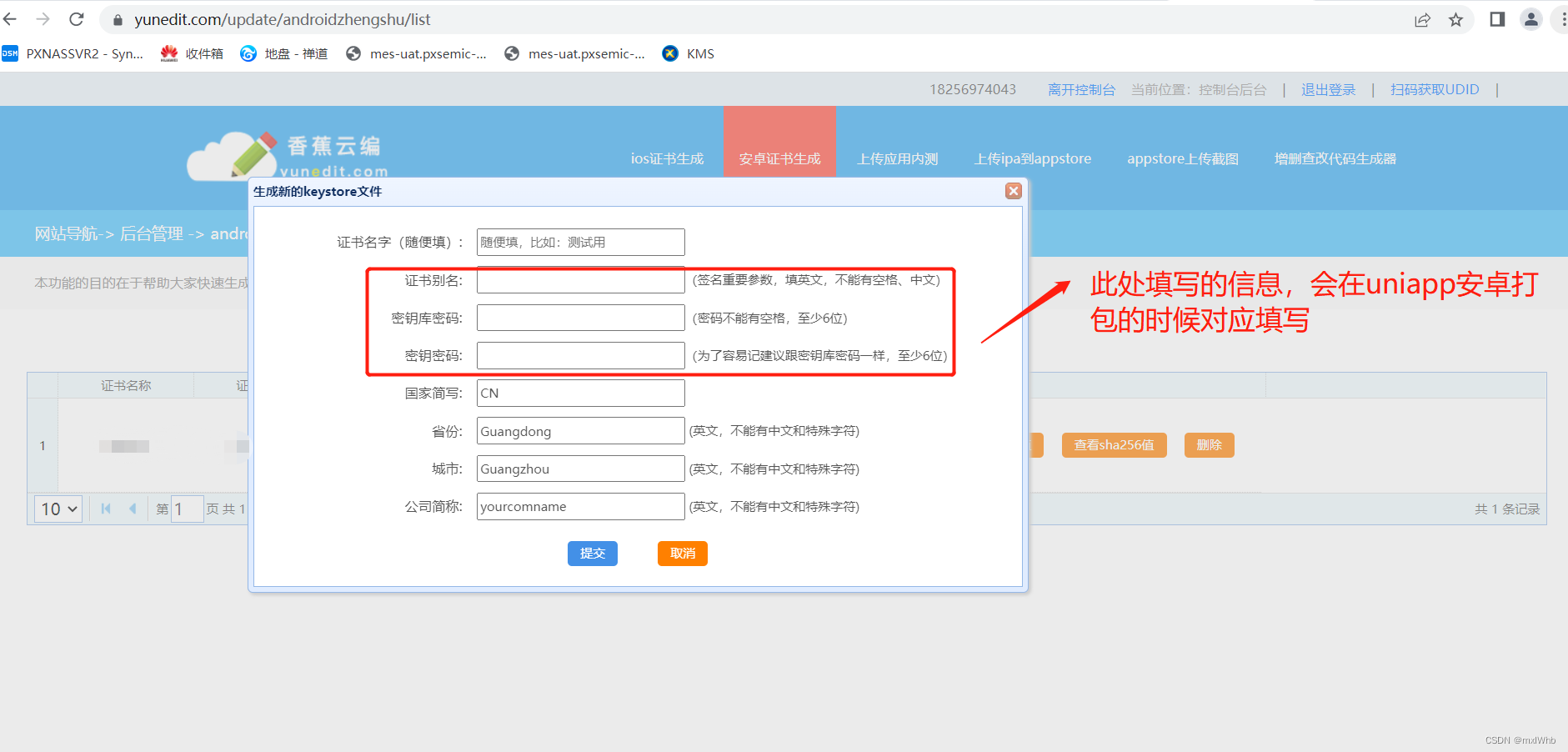Click the 城市 field containing Guangzhou

(x=580, y=469)
